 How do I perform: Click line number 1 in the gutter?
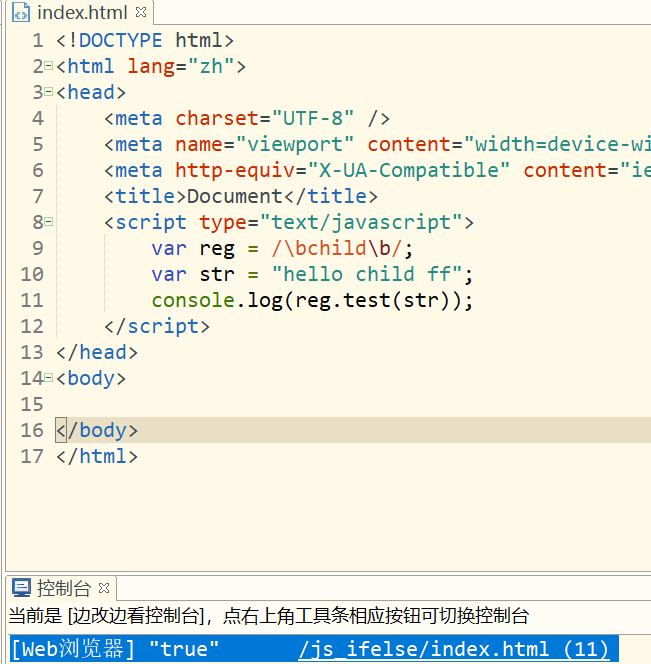coord(38,41)
